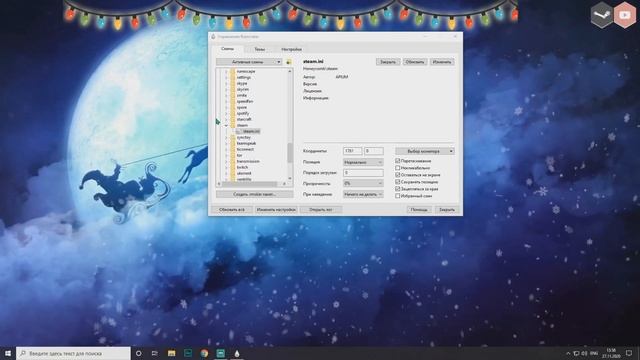Select the steam.ini item in tree
The width and height of the screenshot is (640, 360).
click(251, 131)
